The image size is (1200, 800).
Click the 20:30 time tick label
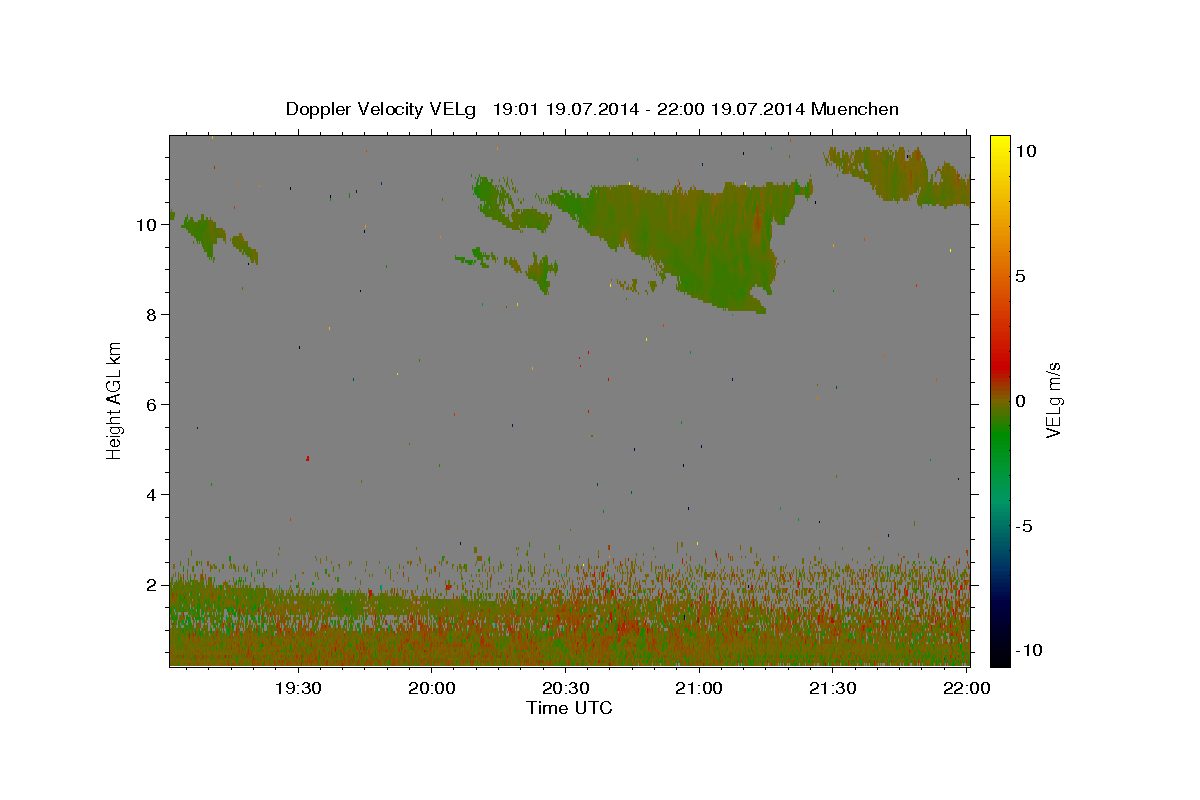(565, 688)
